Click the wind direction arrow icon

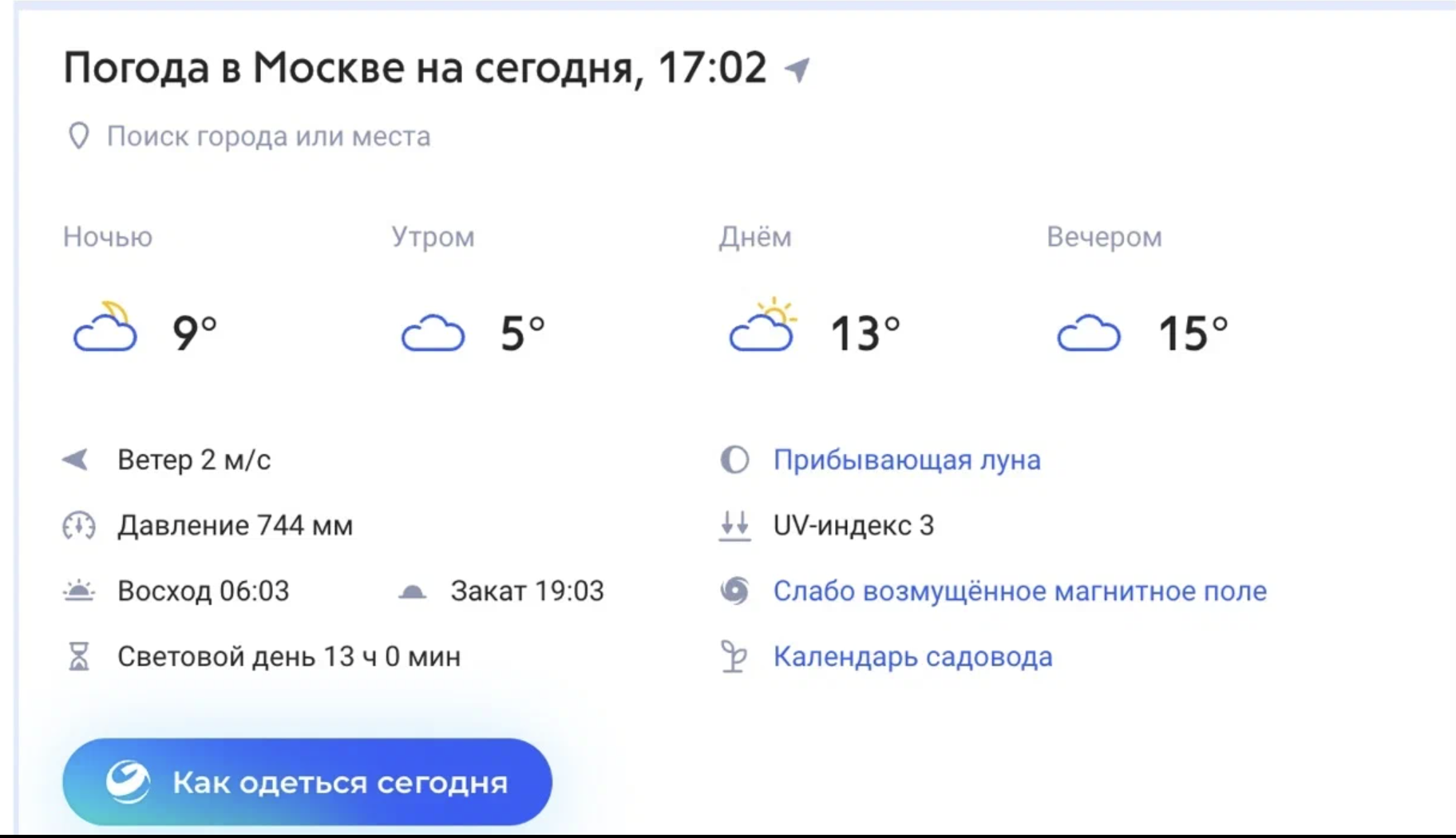(x=76, y=459)
